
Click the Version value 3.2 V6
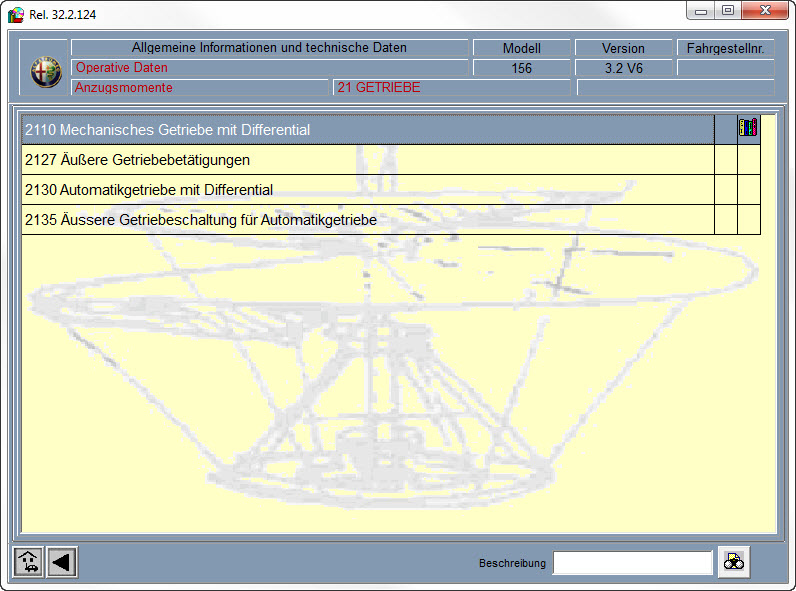(x=624, y=68)
